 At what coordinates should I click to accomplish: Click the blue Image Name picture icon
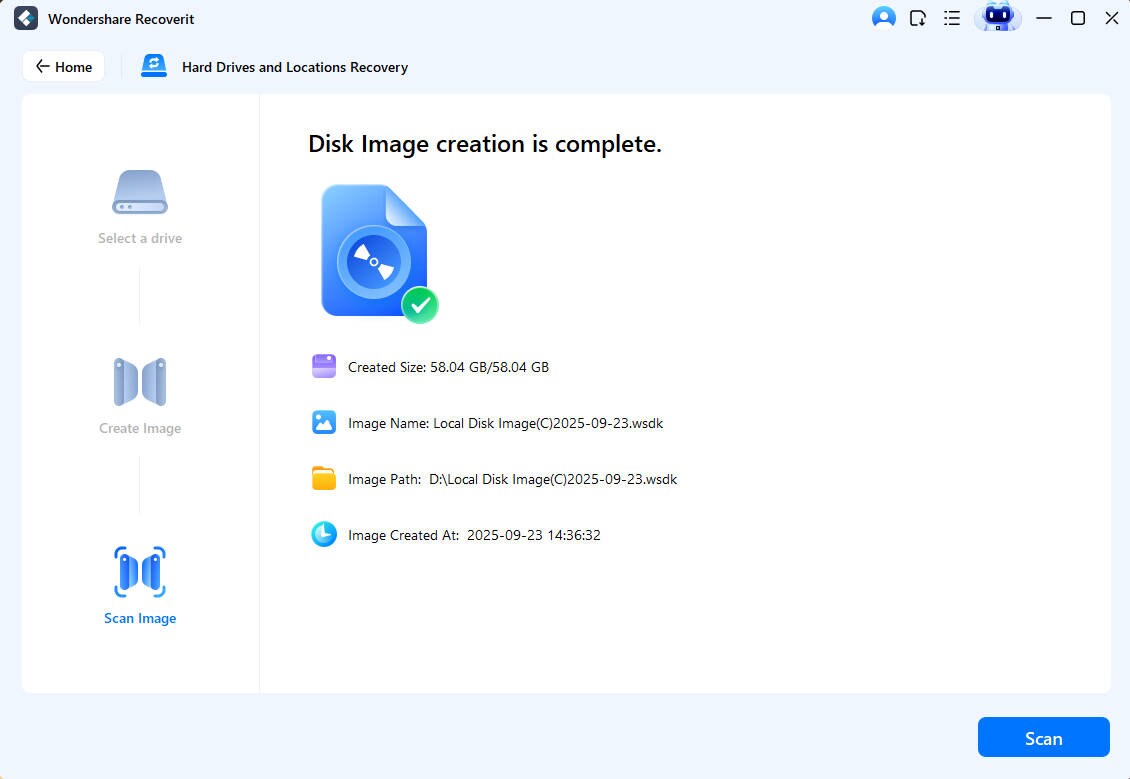tap(323, 422)
